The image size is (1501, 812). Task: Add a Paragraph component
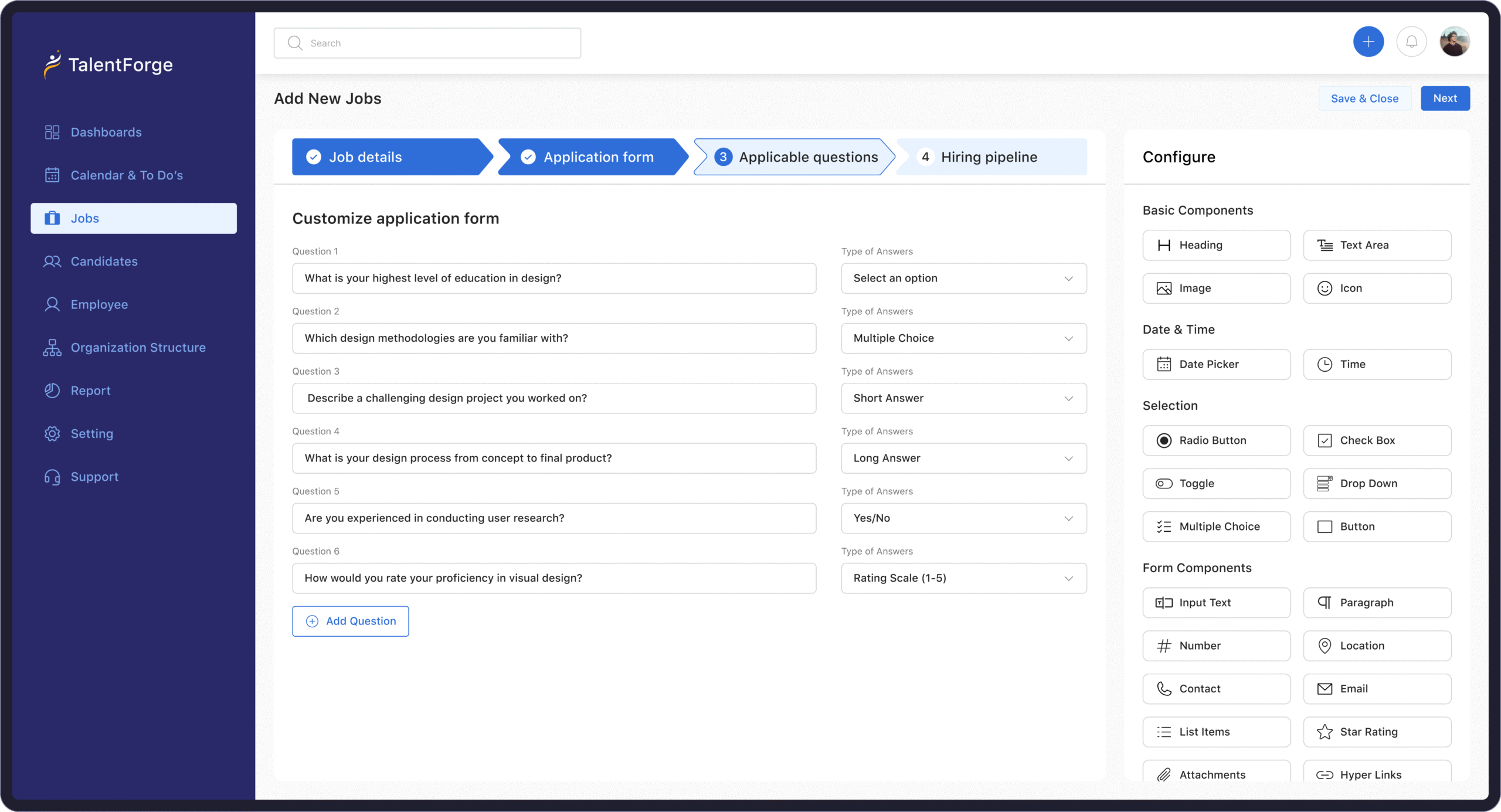pos(1377,603)
